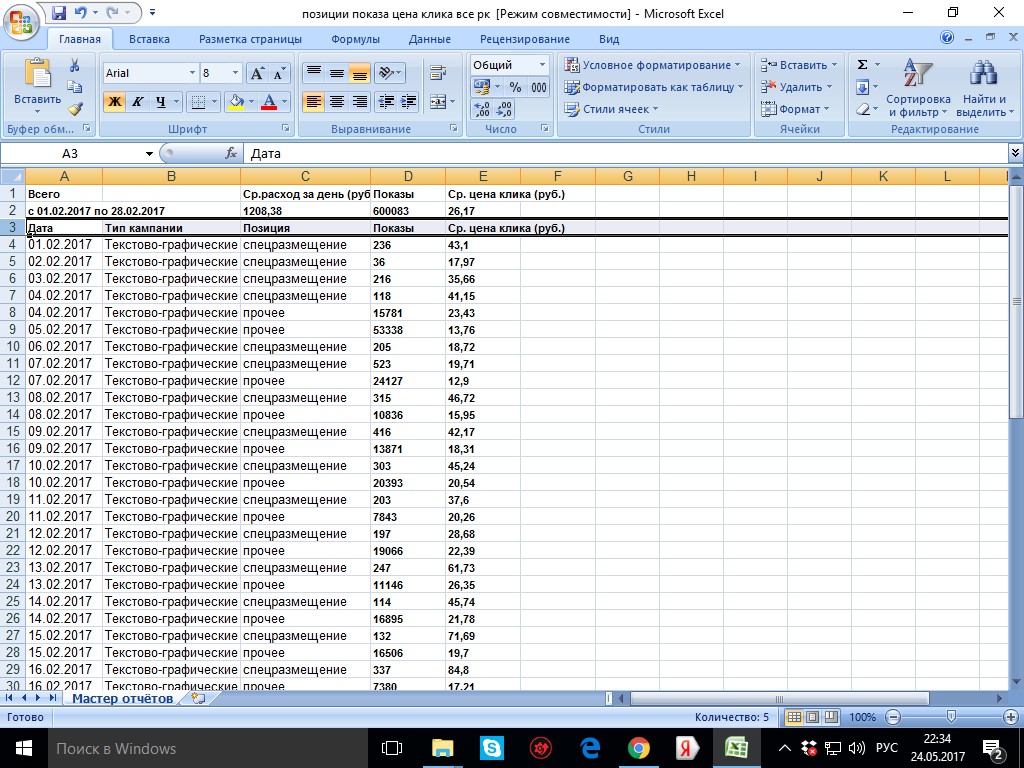
Task: Switch to the Данные tab
Action: tap(429, 39)
